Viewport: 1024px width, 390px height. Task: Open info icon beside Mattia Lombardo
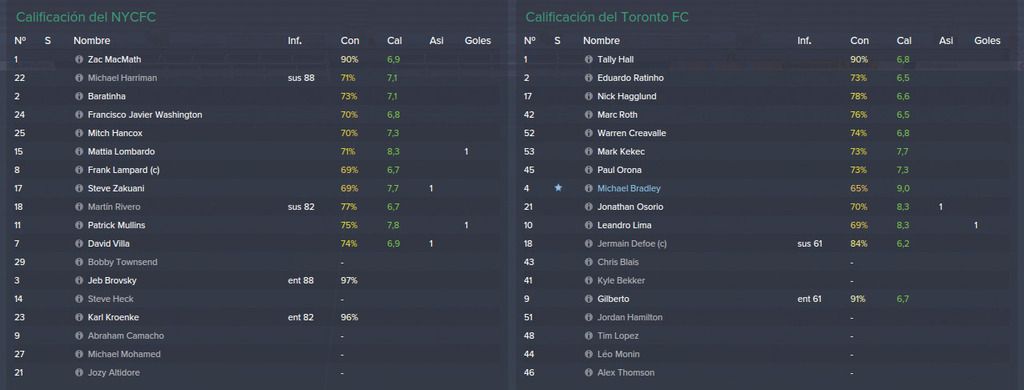(79, 152)
